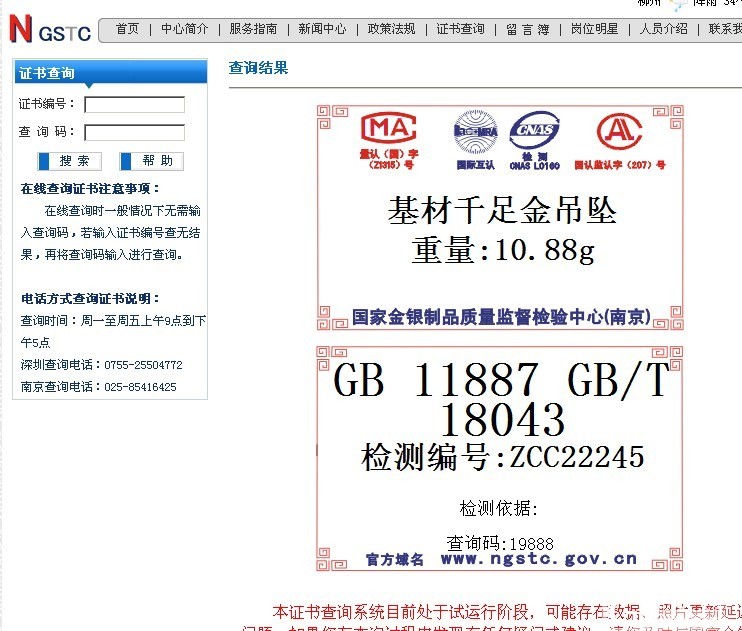Screen dimensions: 742x631
Task: Click the 在线查询证书注意事项 heading
Action: [x=90, y=188]
